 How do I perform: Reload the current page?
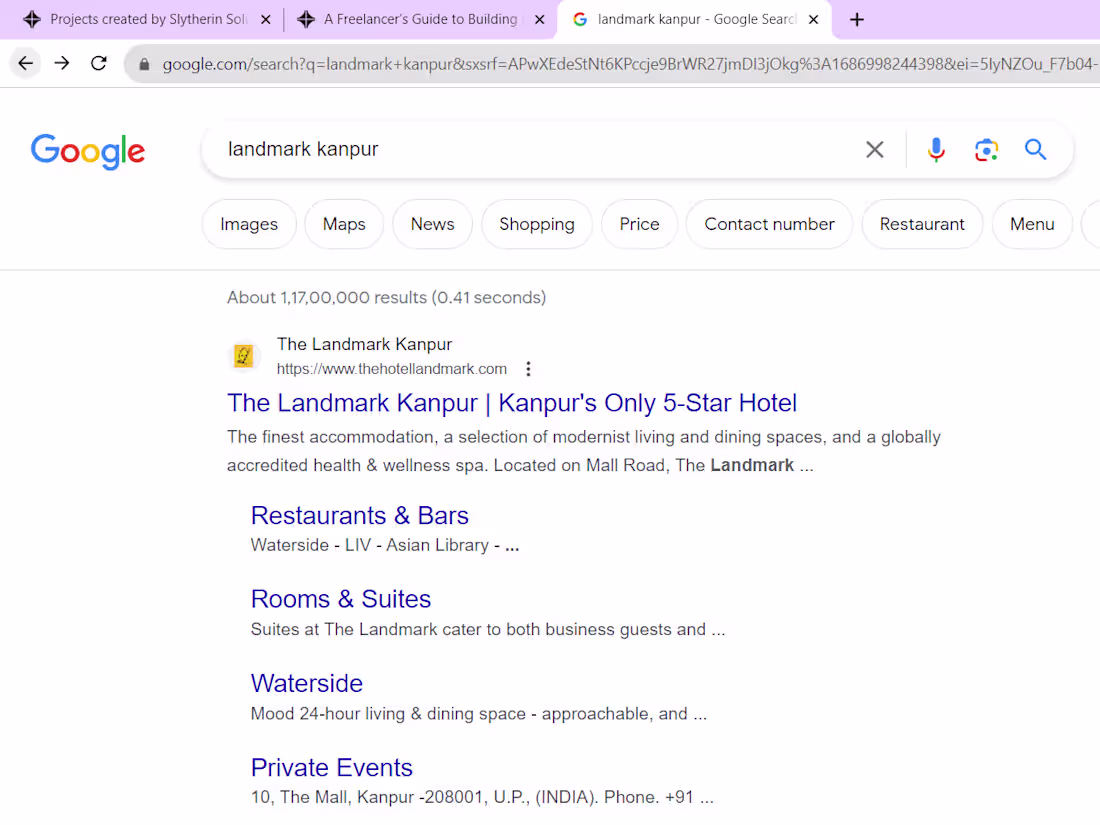pyautogui.click(x=98, y=62)
